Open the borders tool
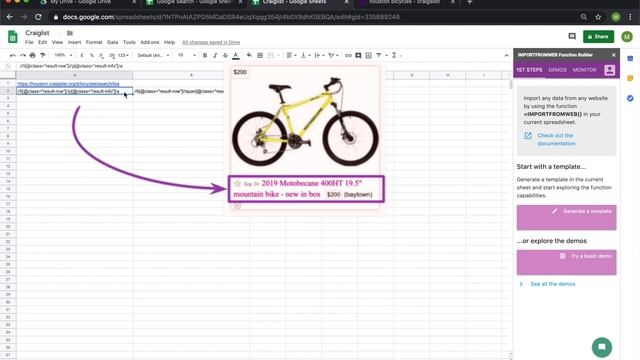The image size is (640, 360). 260,55
